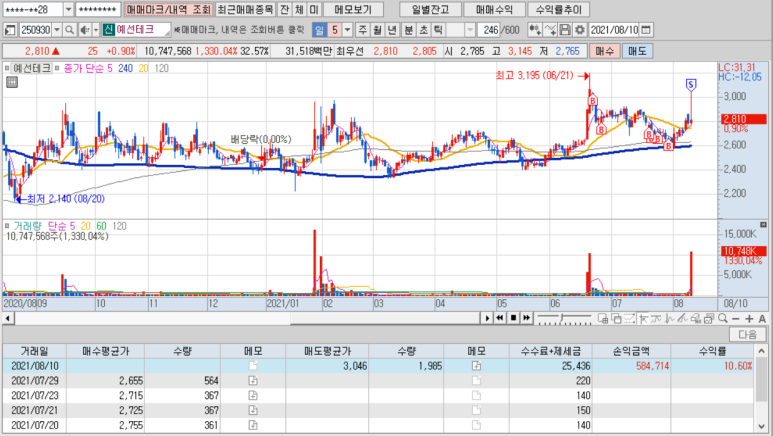Click the 거래일 column header

35,351
